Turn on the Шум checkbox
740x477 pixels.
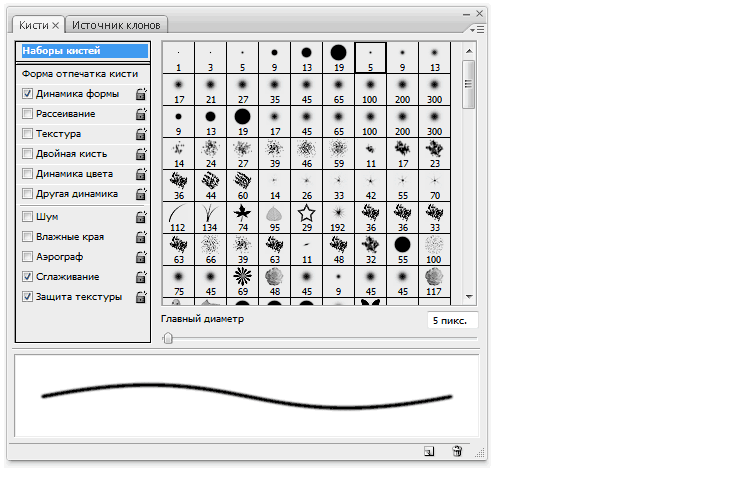click(x=27, y=216)
